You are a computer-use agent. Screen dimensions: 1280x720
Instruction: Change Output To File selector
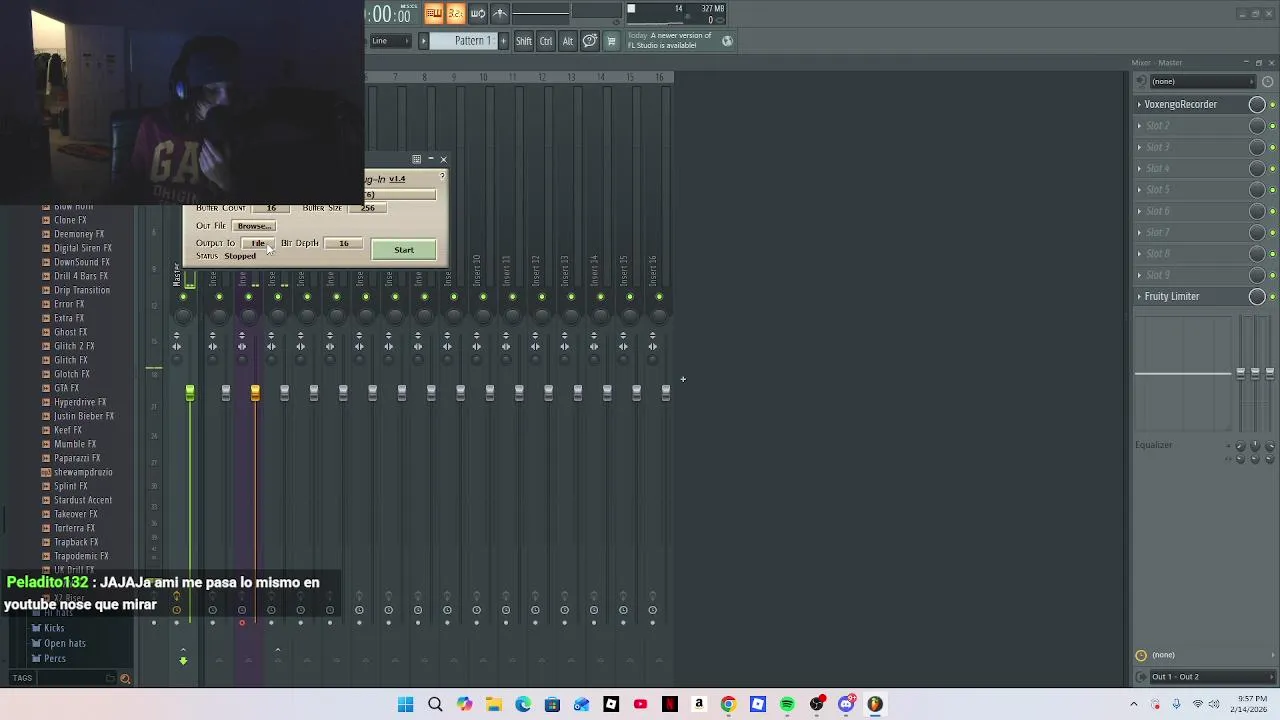click(x=258, y=243)
